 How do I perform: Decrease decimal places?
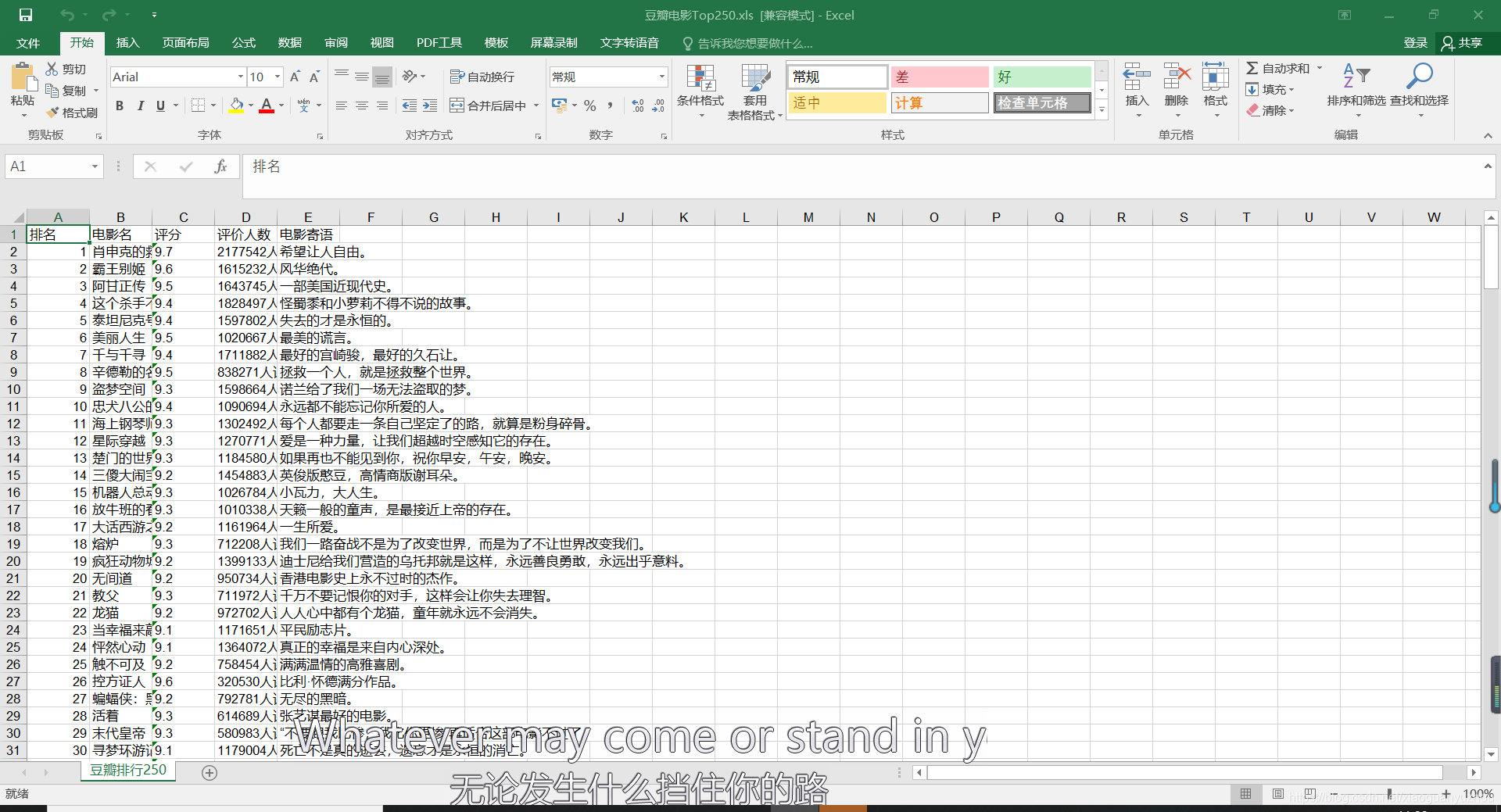658,106
